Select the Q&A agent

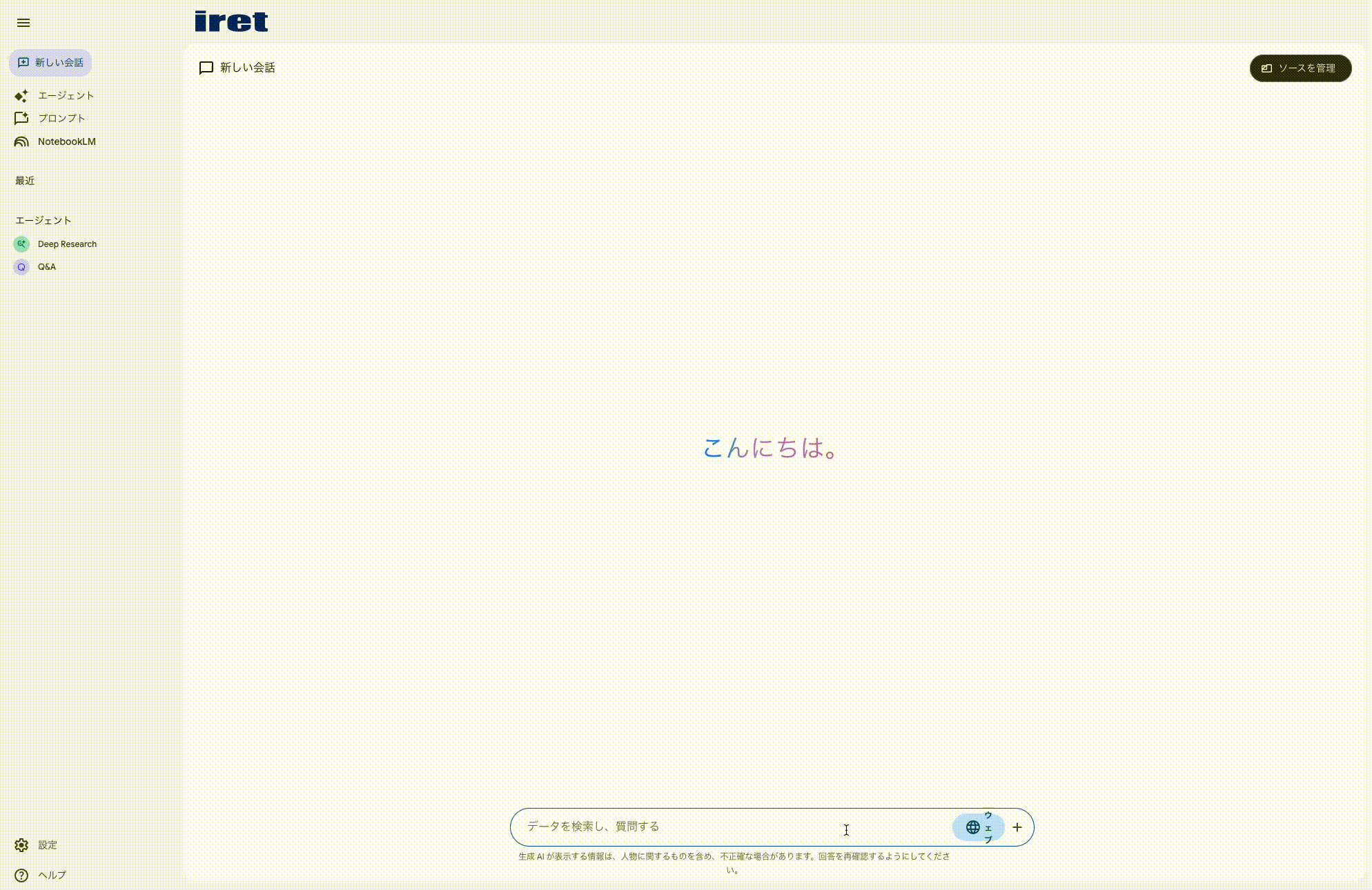click(x=36, y=267)
